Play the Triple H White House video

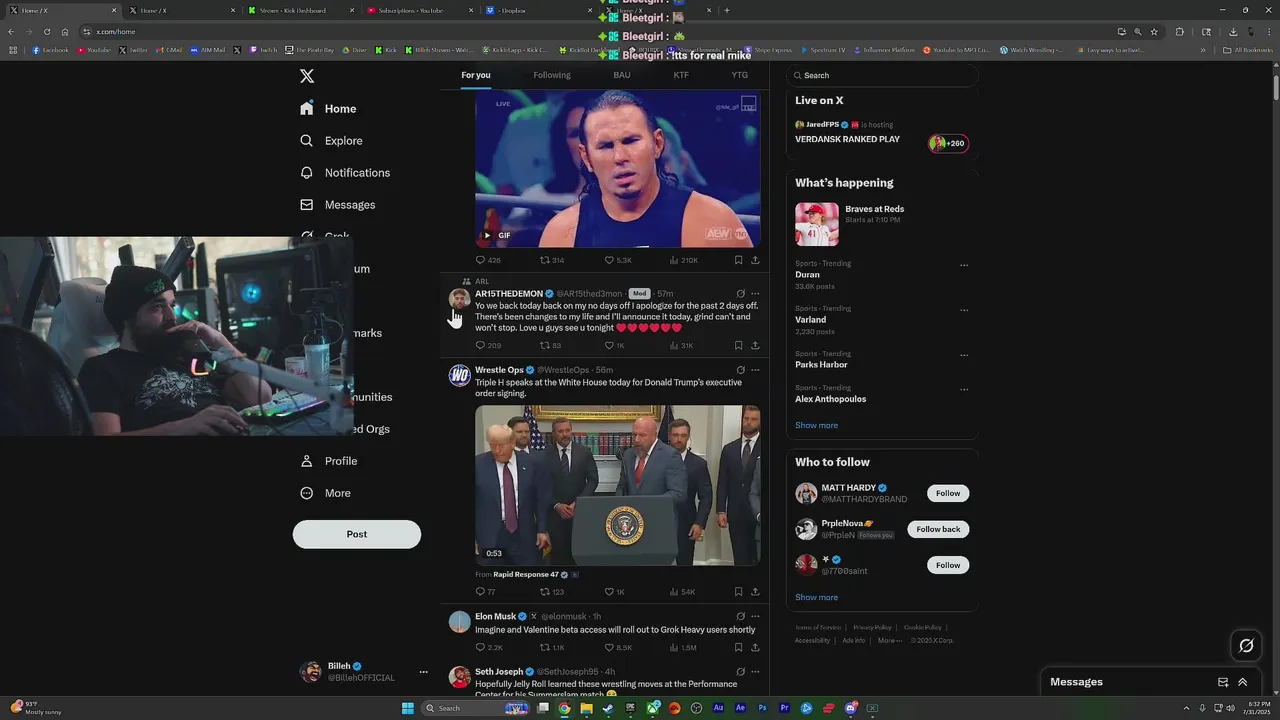point(618,485)
